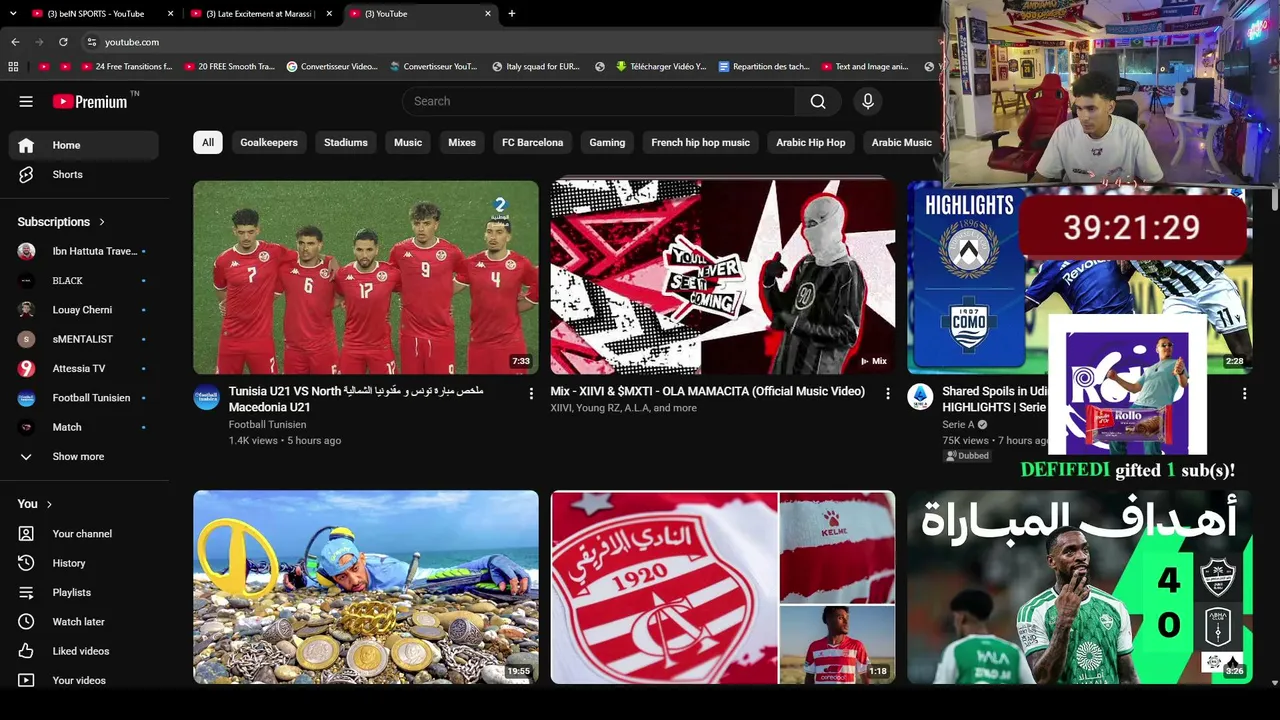Open Football Tunisien avatar beside Tunisia U21 video
Screen dimensions: 1280x720
point(207,397)
